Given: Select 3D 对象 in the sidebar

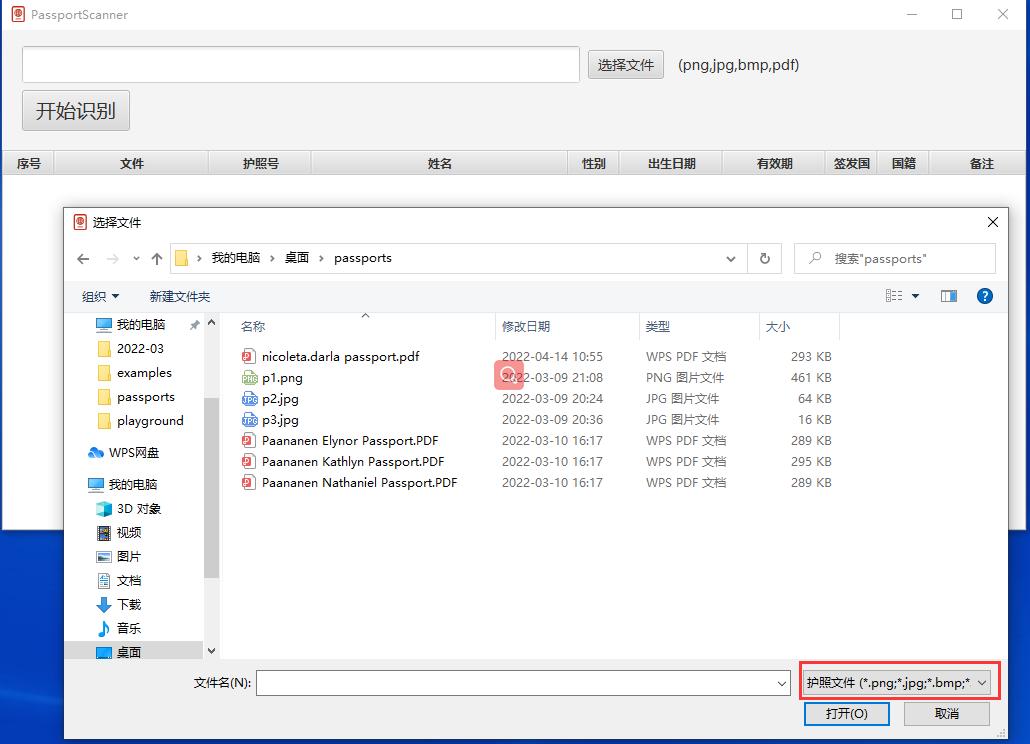Looking at the screenshot, I should [139, 509].
